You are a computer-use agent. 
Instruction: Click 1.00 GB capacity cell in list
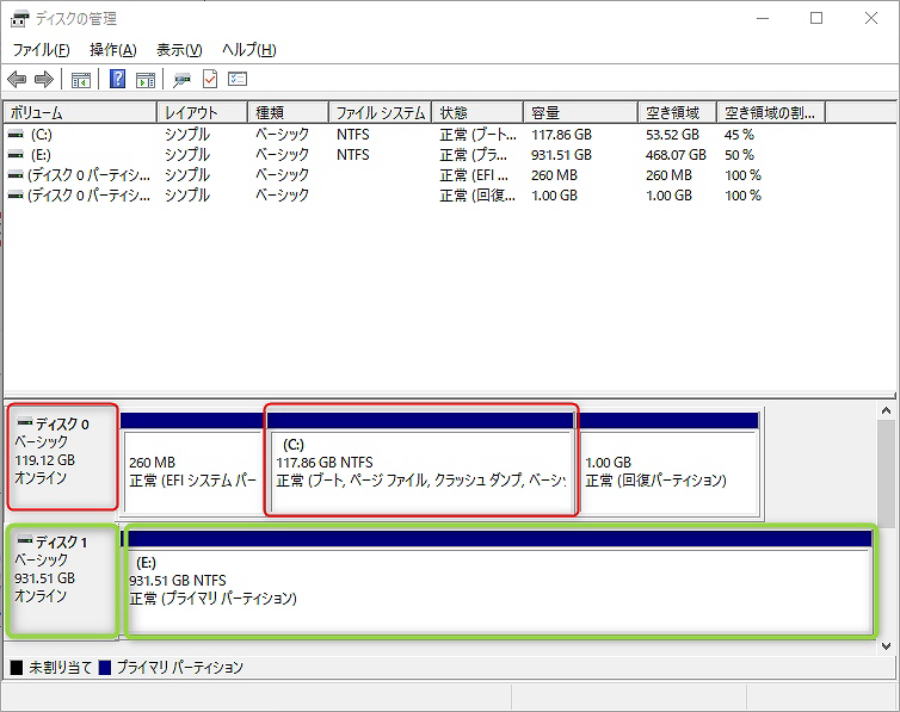[554, 195]
